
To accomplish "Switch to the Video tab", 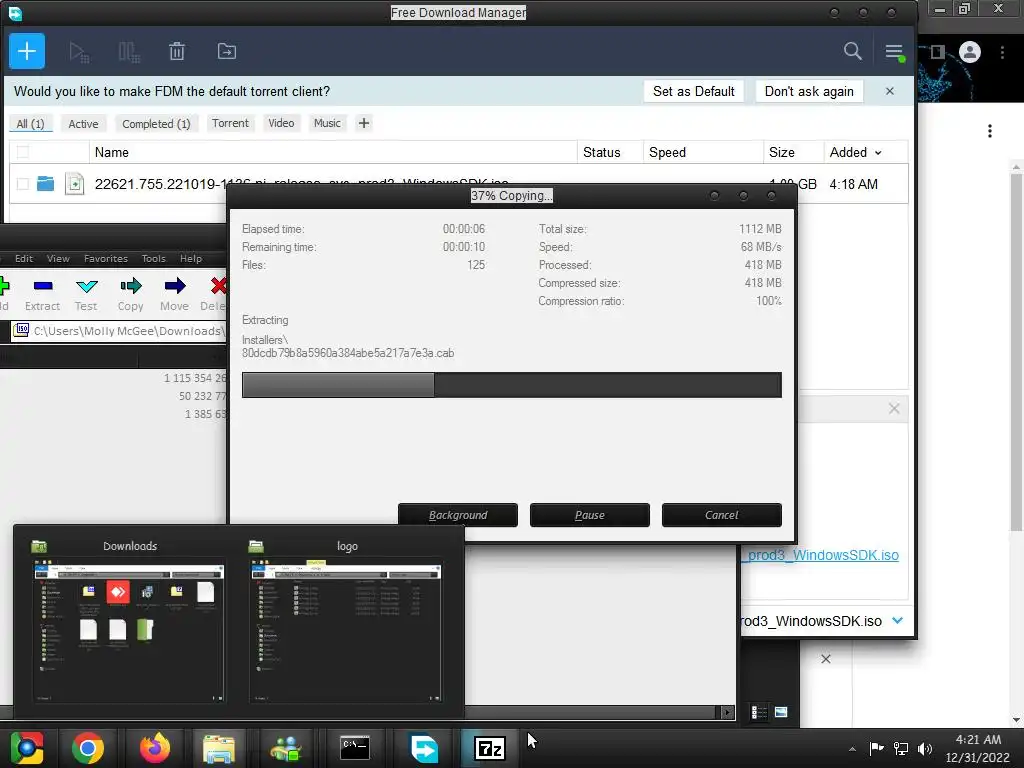I will click(281, 123).
